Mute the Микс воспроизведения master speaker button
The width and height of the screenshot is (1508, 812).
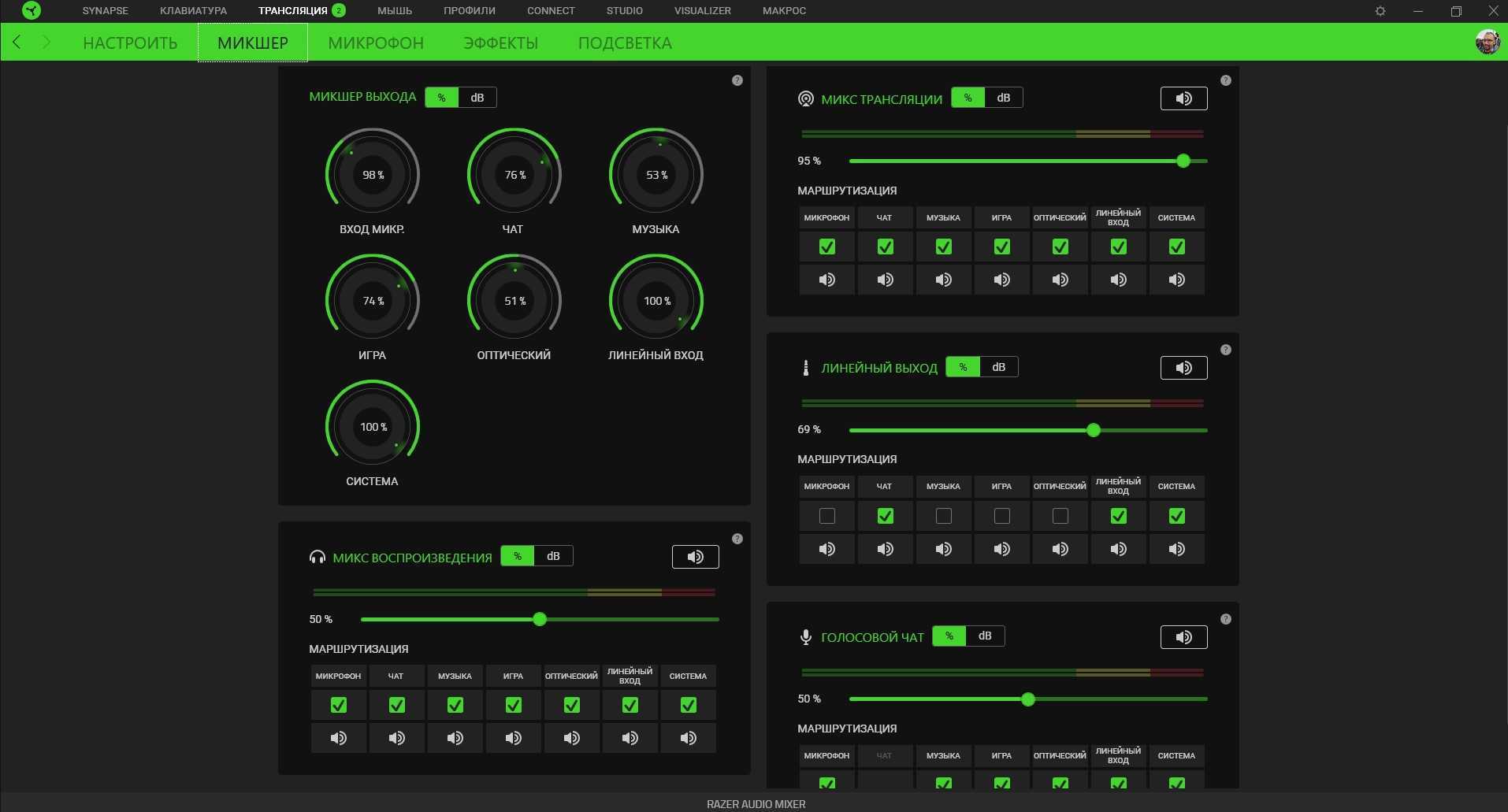coord(695,557)
